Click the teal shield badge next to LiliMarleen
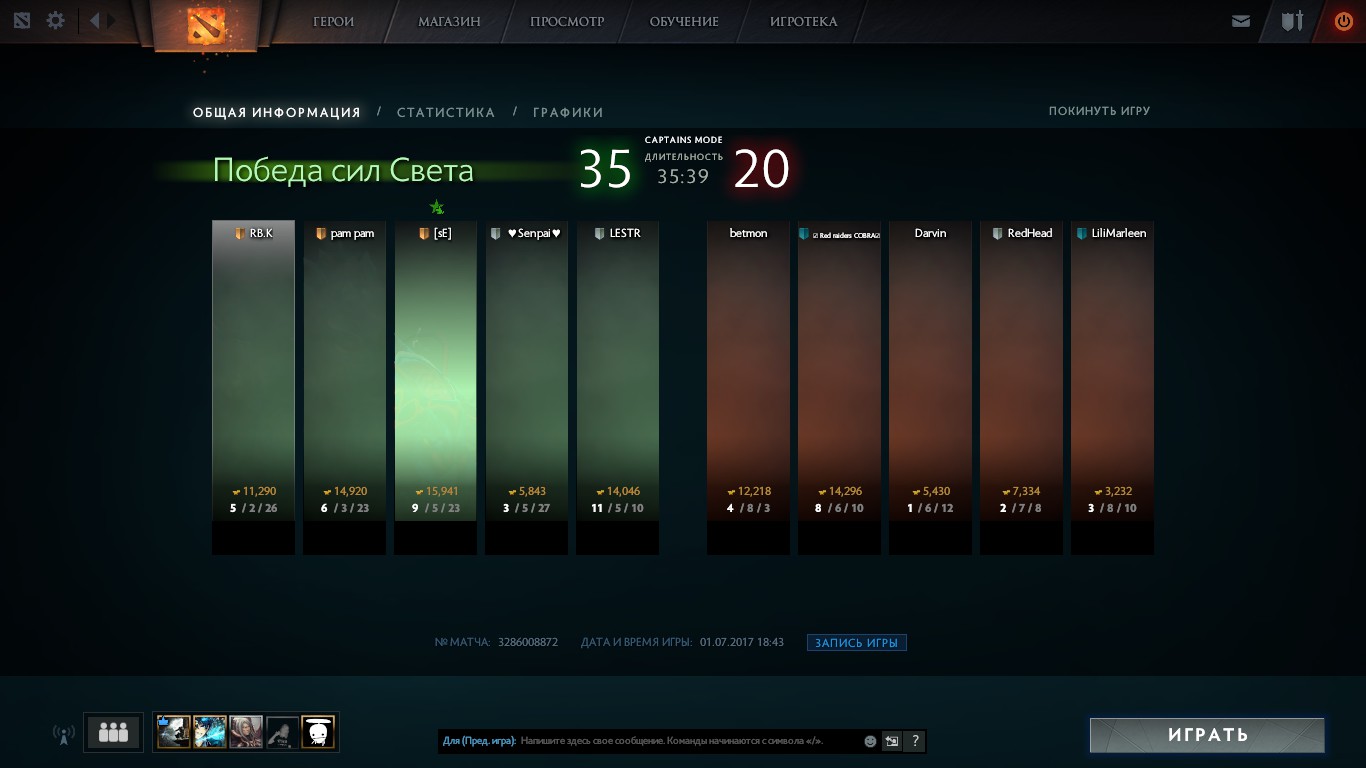Image resolution: width=1366 pixels, height=768 pixels. click(1082, 233)
